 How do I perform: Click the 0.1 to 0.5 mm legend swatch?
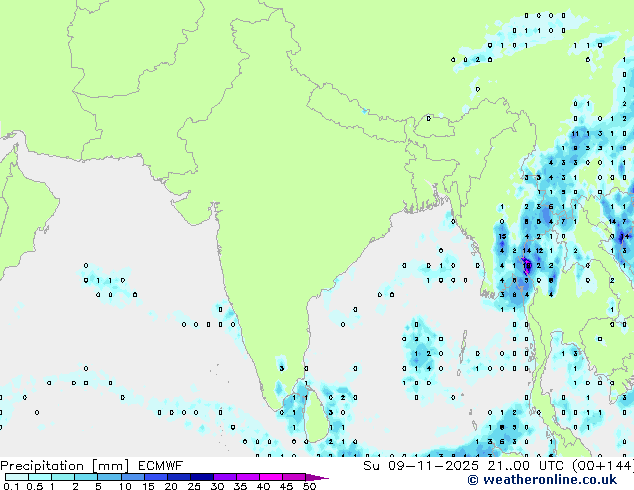(17, 477)
